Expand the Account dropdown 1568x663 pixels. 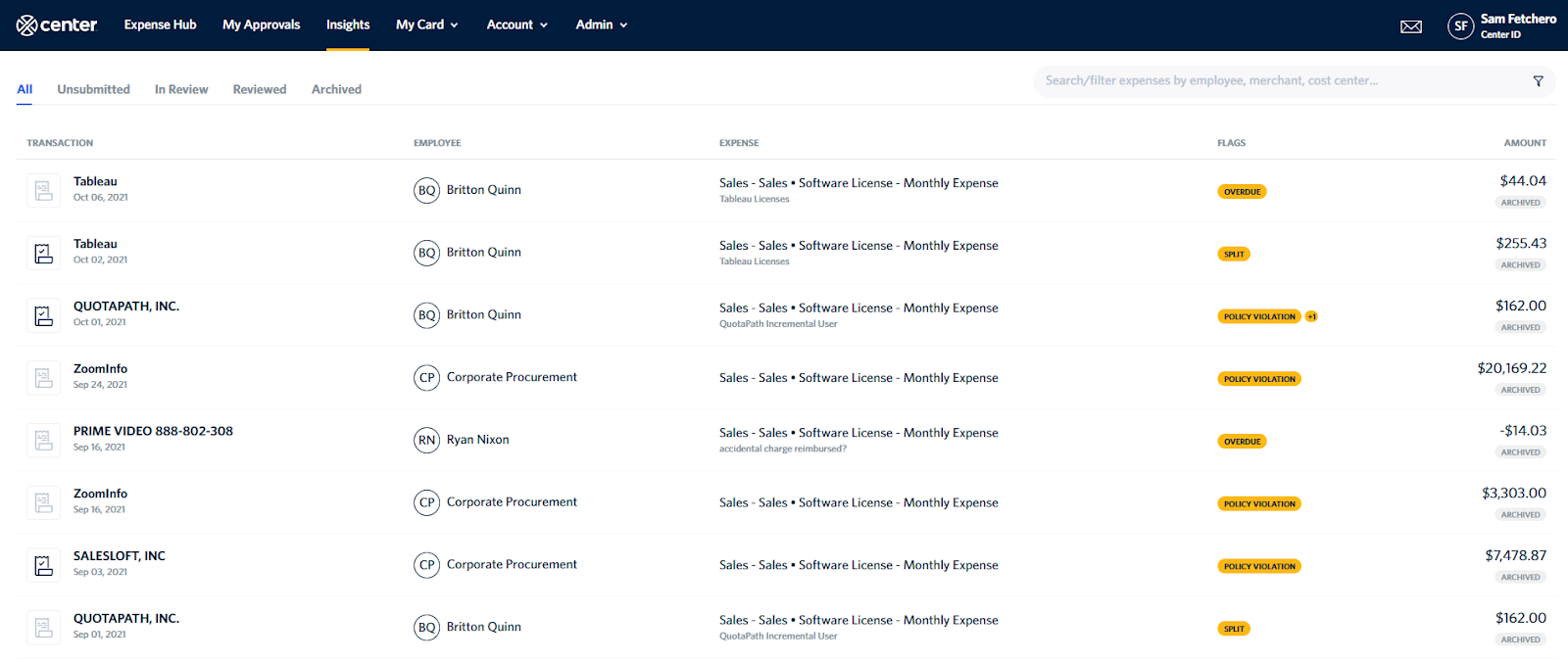517,24
